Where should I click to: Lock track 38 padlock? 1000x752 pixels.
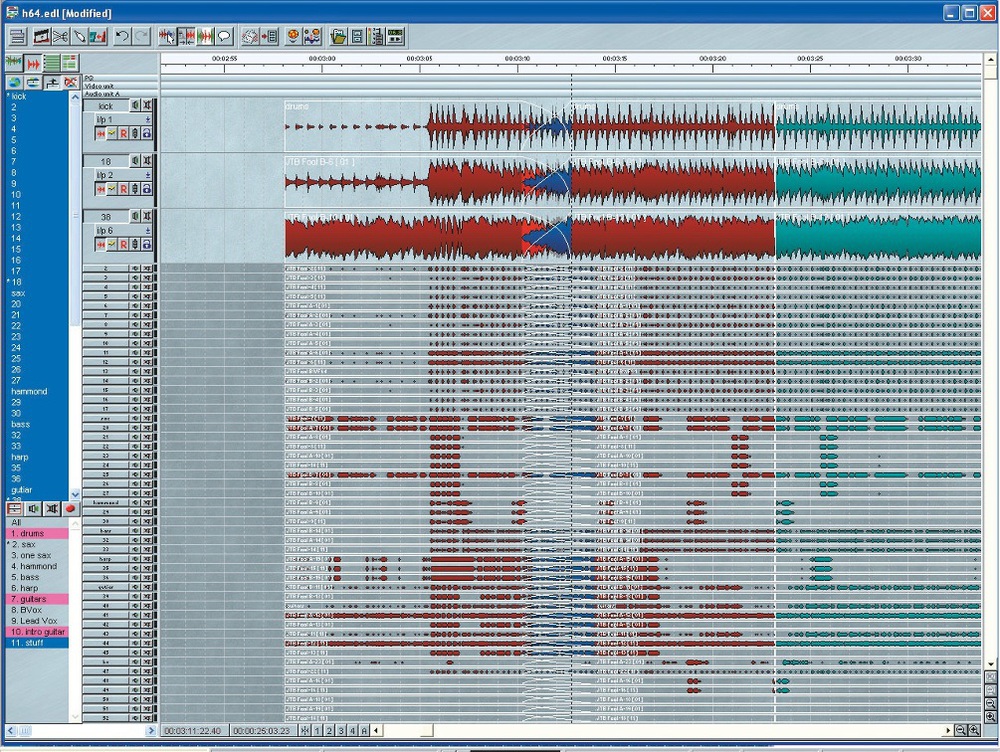[x=147, y=244]
